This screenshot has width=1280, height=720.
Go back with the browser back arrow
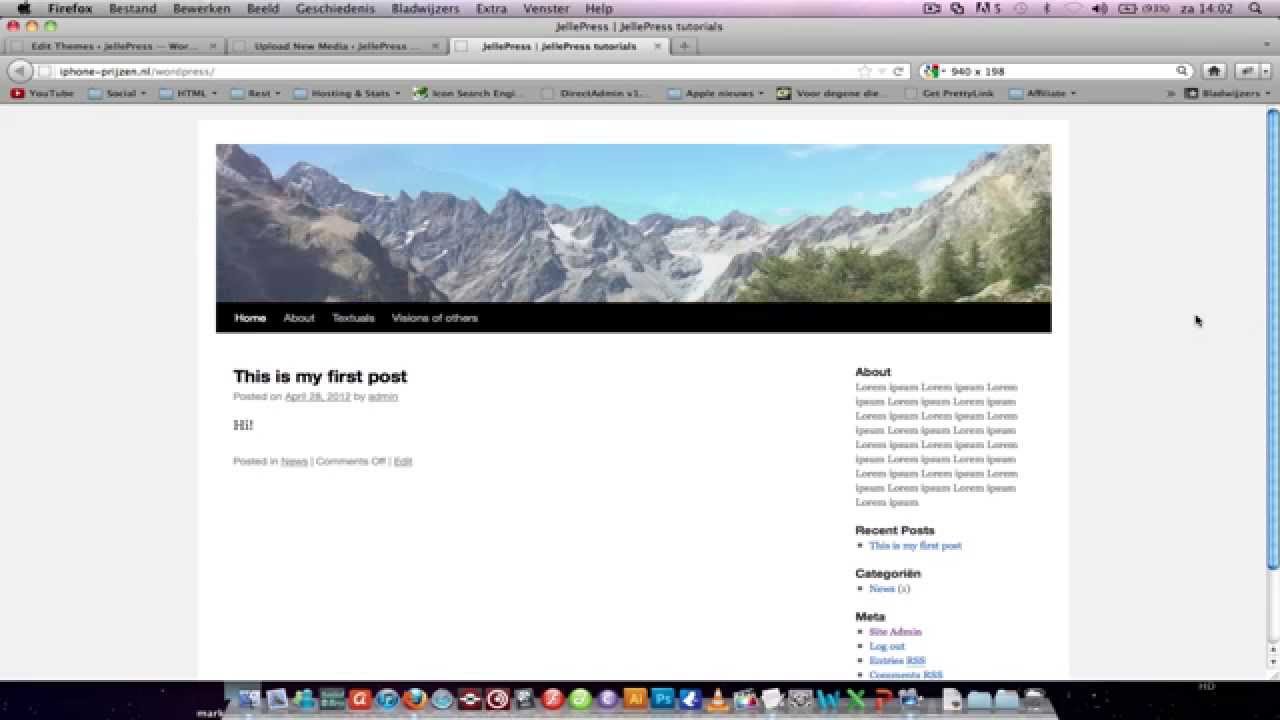(19, 71)
